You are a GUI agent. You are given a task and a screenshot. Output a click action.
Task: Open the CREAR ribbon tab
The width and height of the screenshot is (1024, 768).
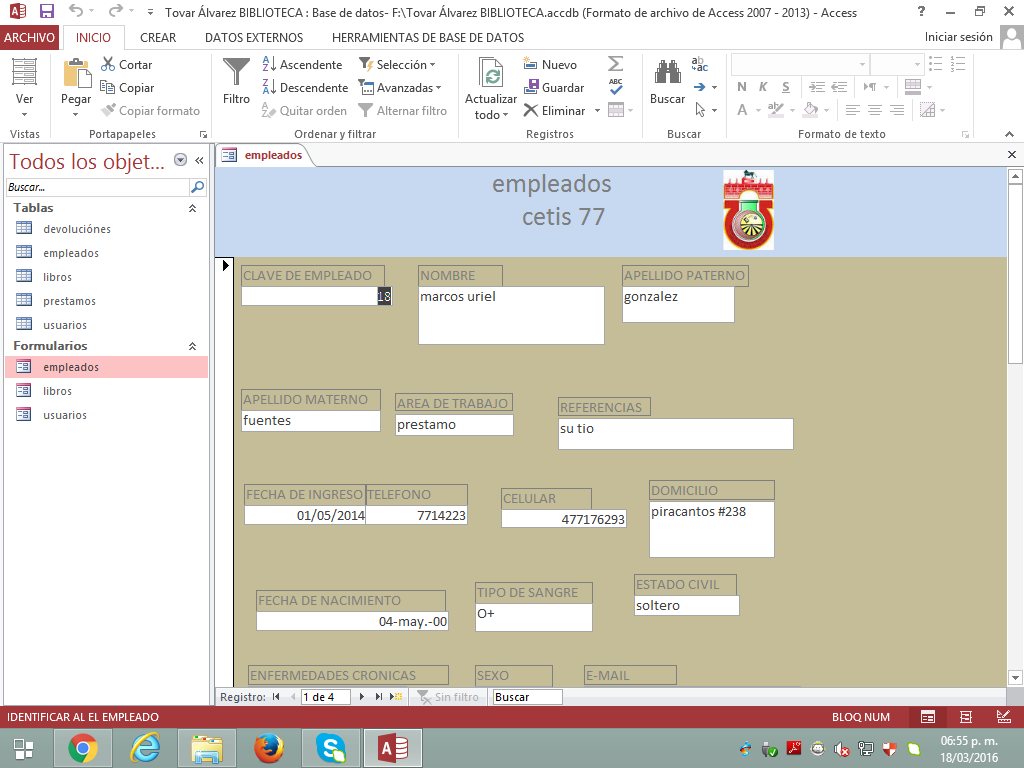point(158,37)
